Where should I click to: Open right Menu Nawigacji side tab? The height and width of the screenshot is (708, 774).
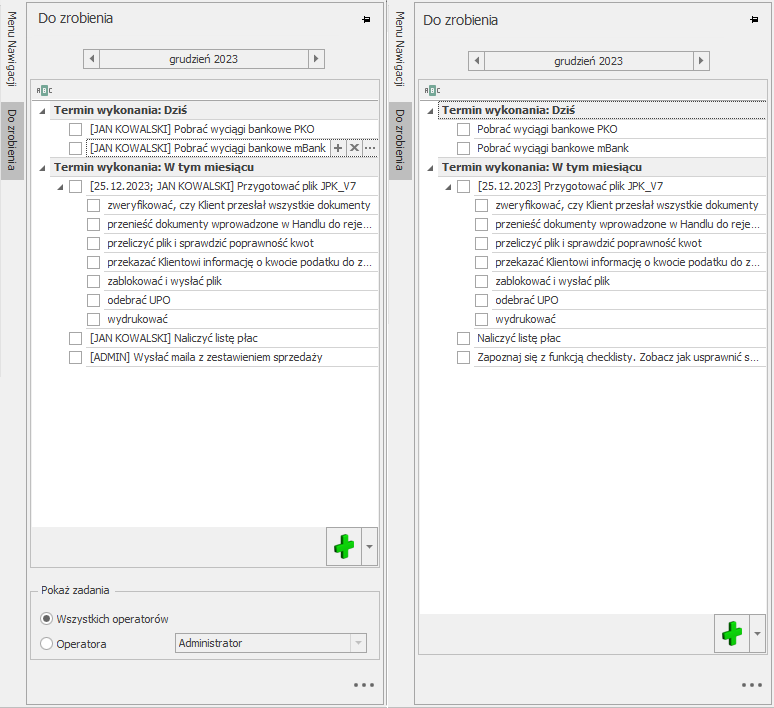point(400,49)
